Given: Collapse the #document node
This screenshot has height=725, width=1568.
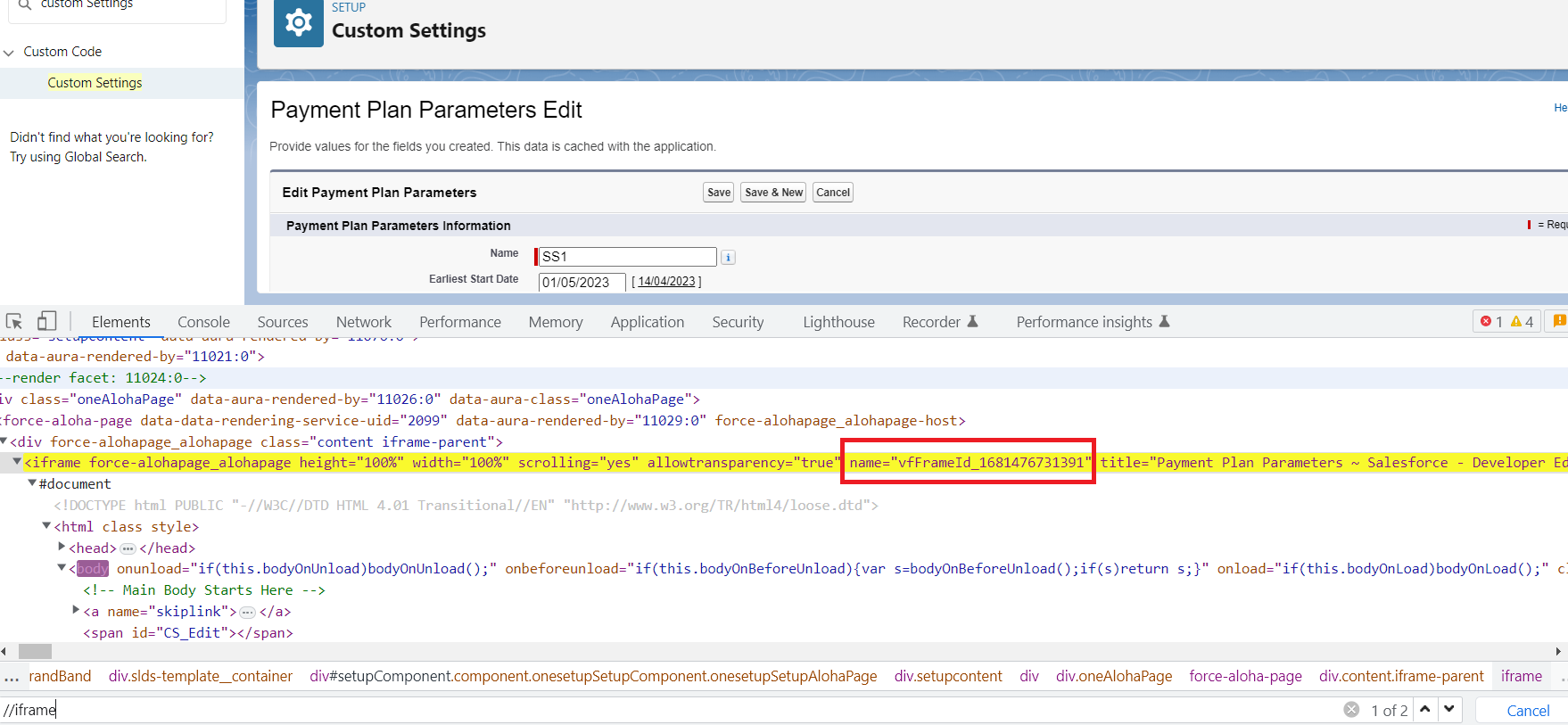Looking at the screenshot, I should 32,483.
